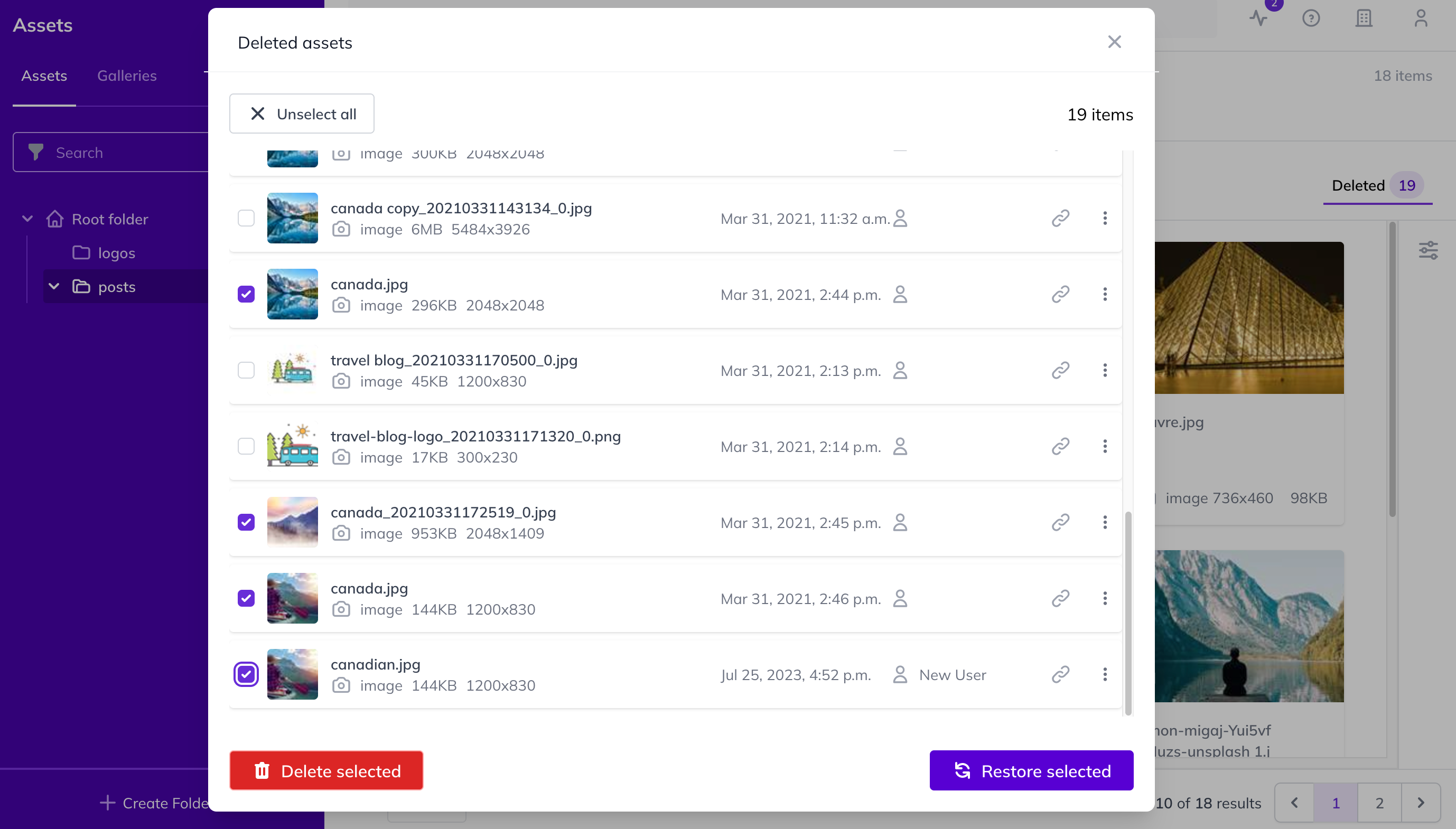Click the travel blog_20210331170500_0.jpg file name
This screenshot has height=829, width=1456.
(454, 360)
